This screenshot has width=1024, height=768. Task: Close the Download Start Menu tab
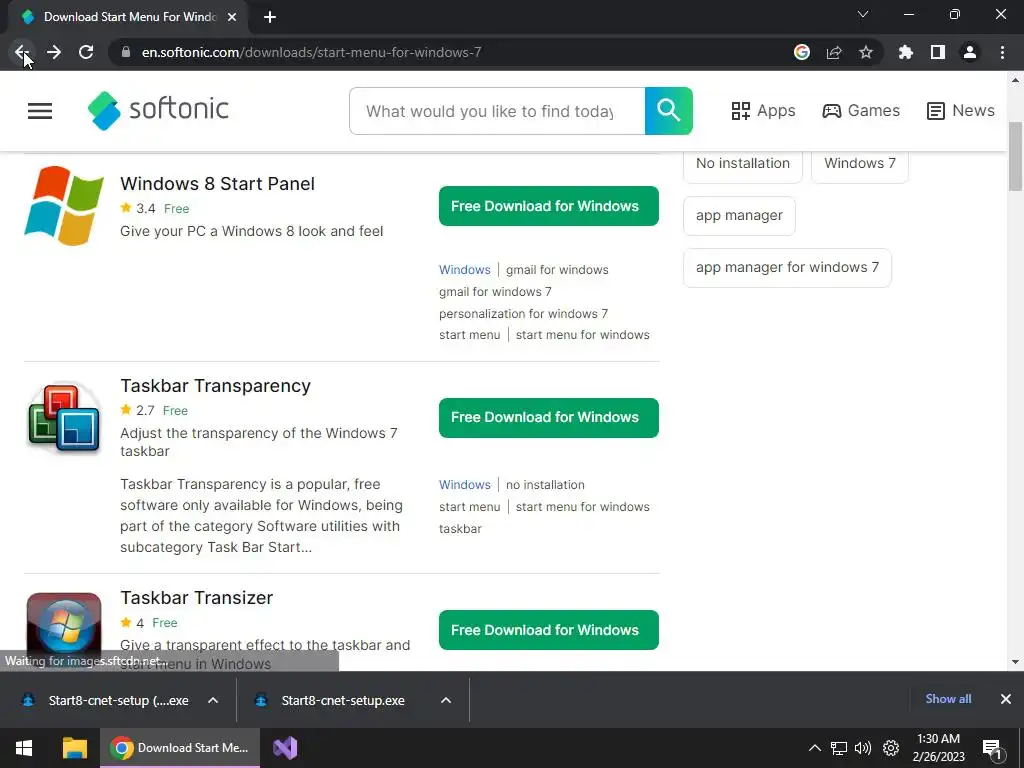tap(232, 17)
